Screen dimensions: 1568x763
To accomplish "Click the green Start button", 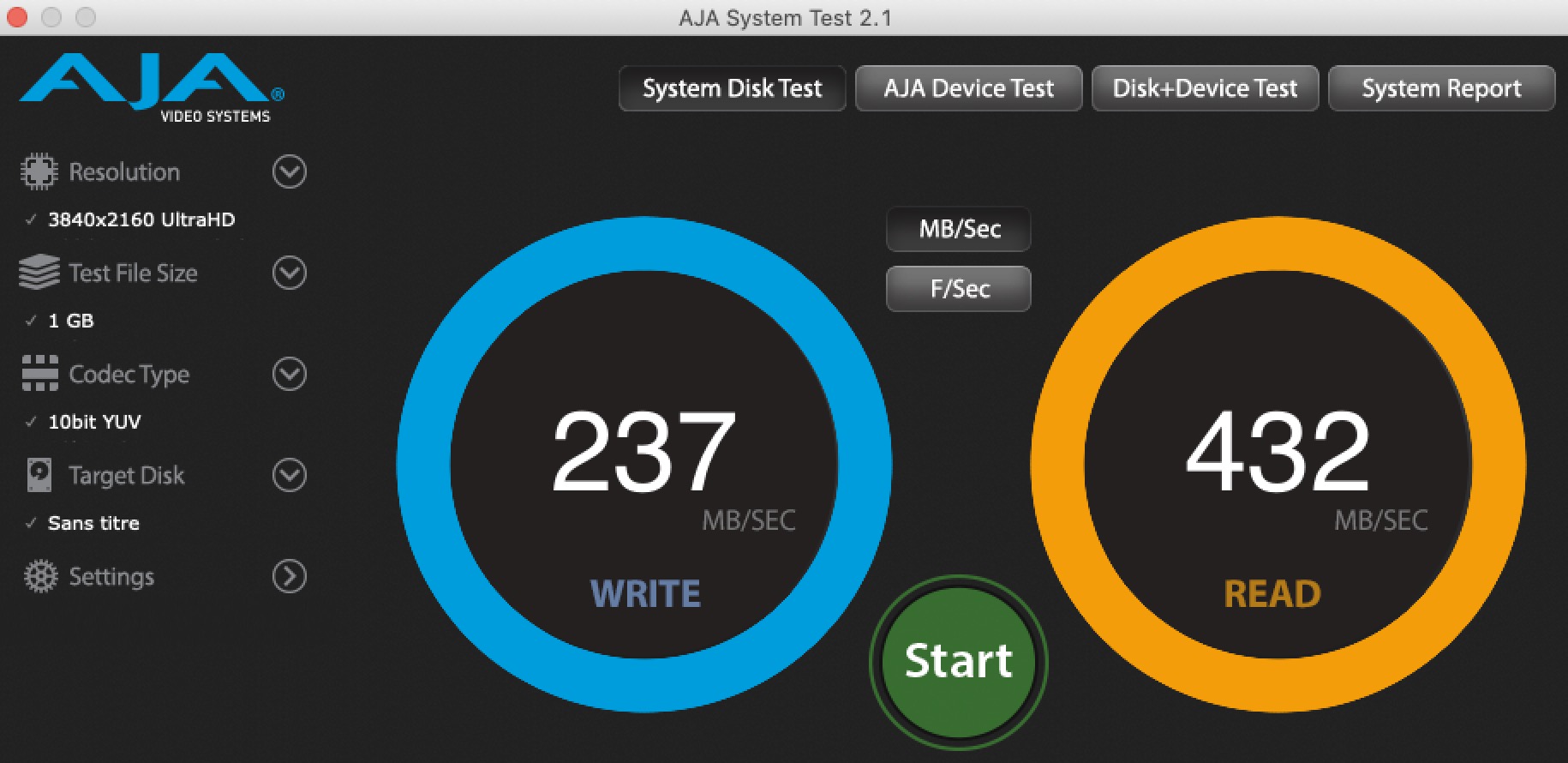I will (x=959, y=661).
